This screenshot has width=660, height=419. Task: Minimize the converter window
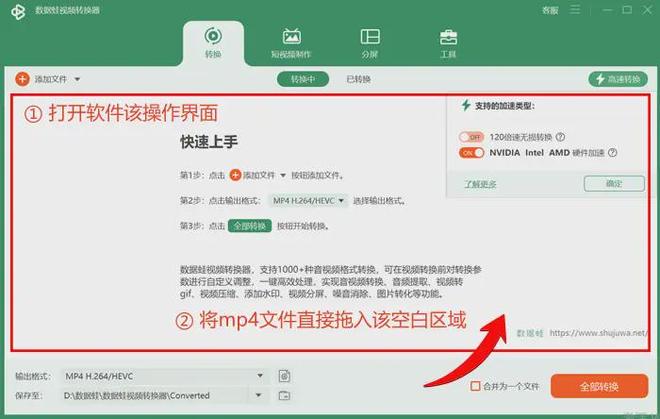pos(607,10)
